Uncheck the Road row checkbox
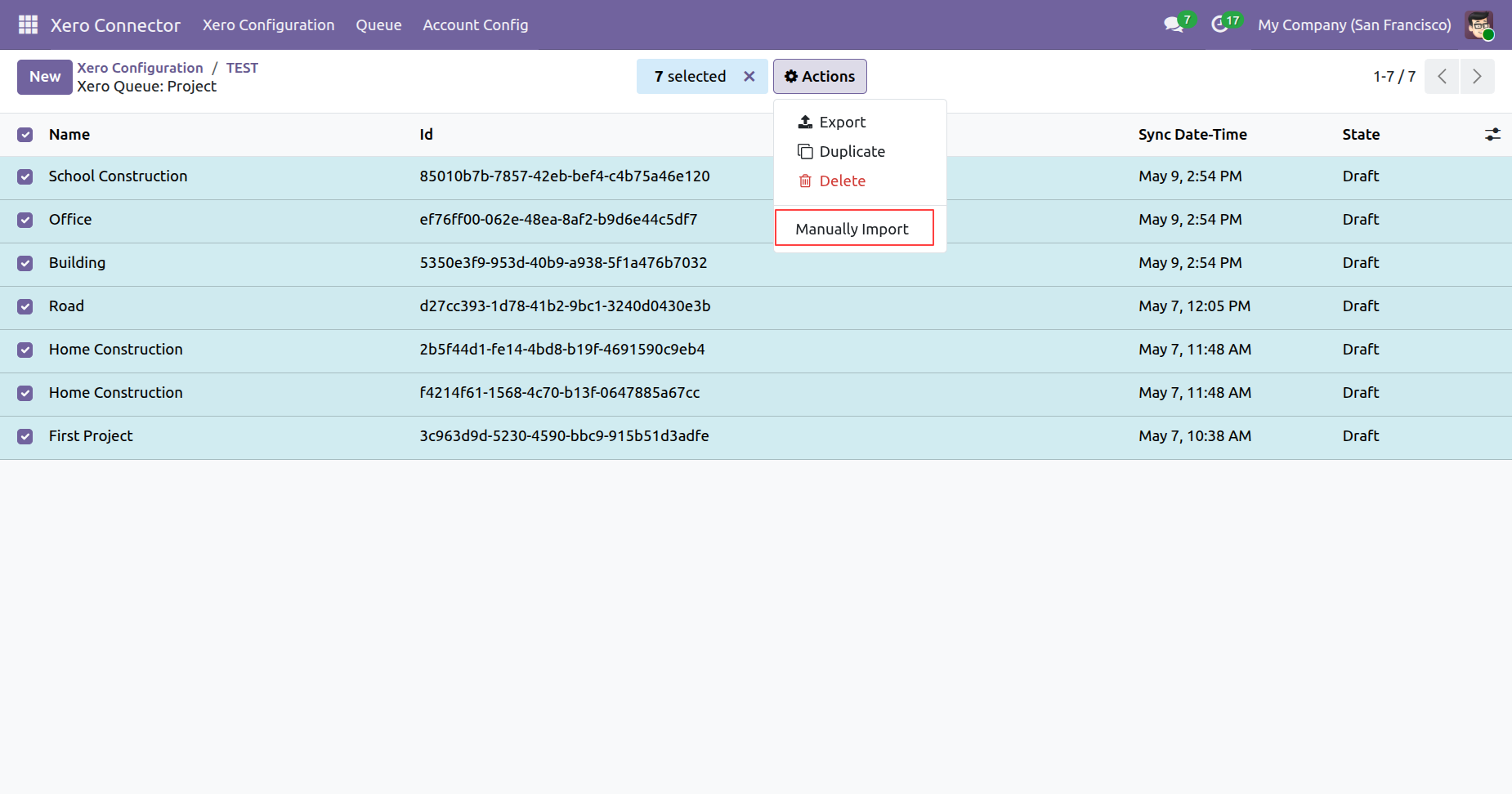 25,306
